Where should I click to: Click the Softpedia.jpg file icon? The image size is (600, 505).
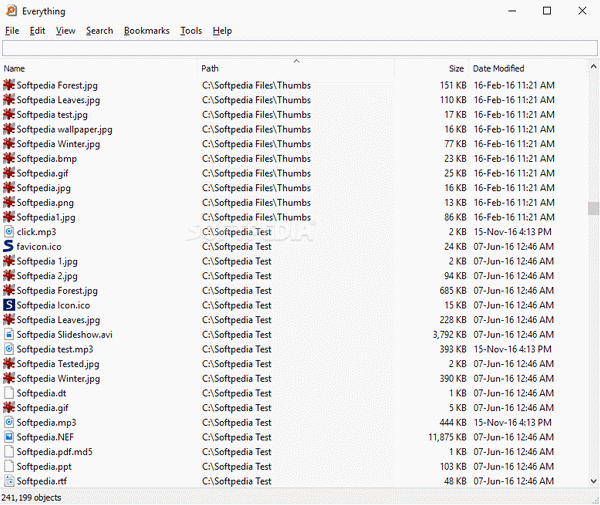(9, 188)
